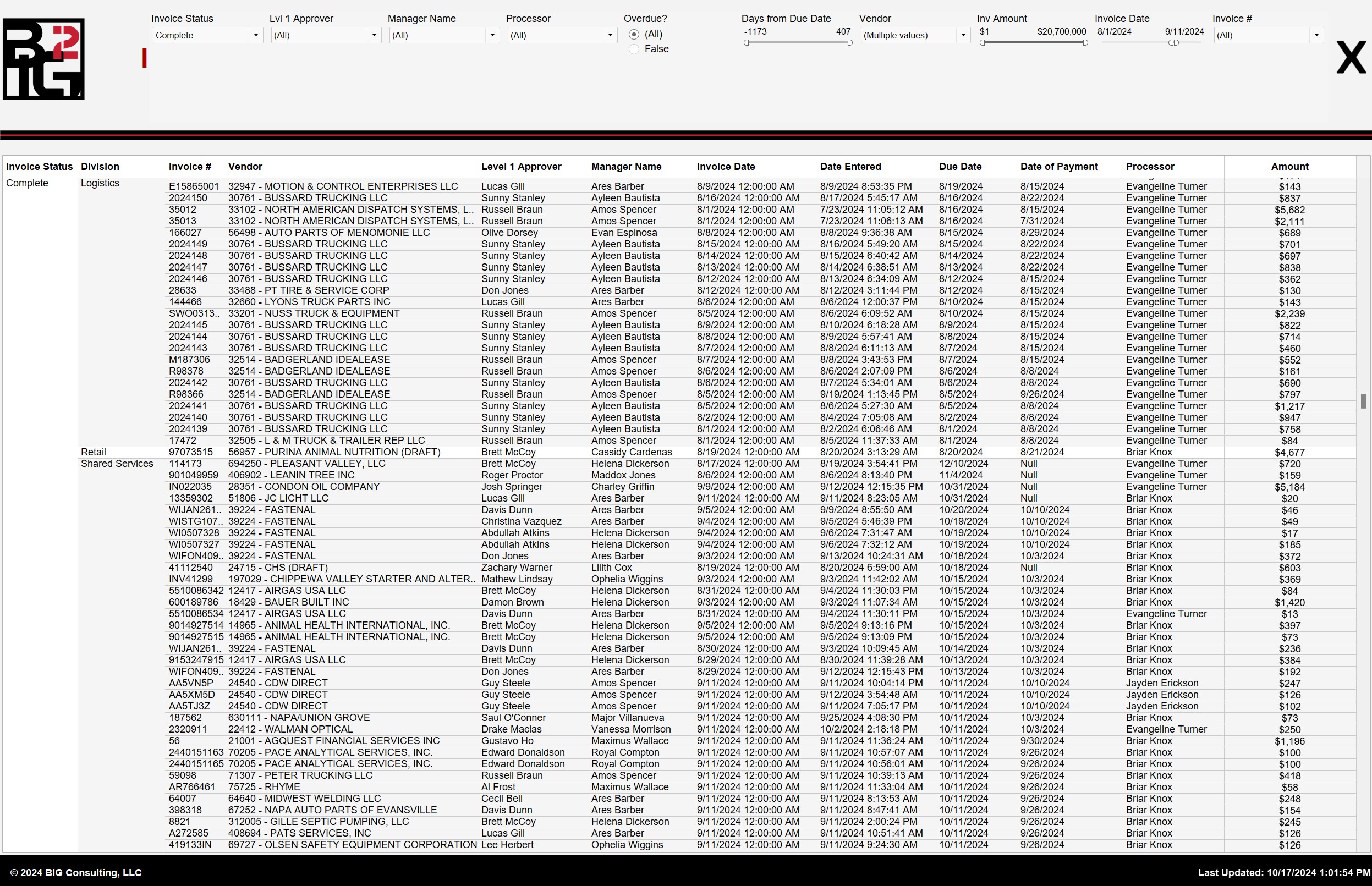The height and width of the screenshot is (886, 1372).
Task: Open the Processor filter dropdown
Action: pyautogui.click(x=562, y=35)
